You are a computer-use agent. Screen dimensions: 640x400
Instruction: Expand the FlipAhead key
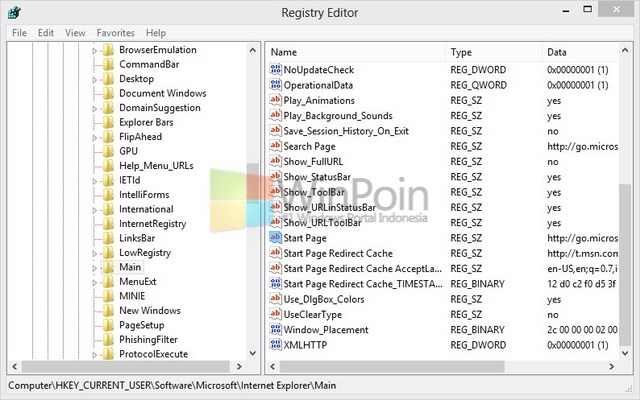tap(95, 138)
